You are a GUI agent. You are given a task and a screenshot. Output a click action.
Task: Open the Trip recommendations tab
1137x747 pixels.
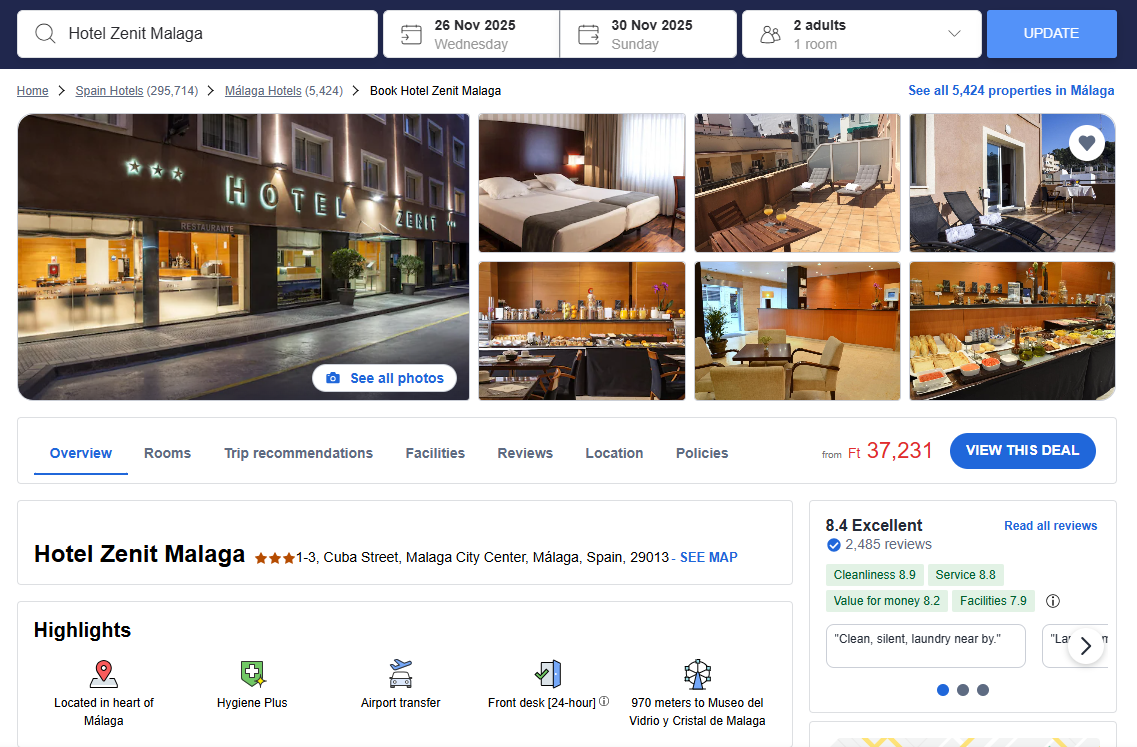tap(298, 453)
